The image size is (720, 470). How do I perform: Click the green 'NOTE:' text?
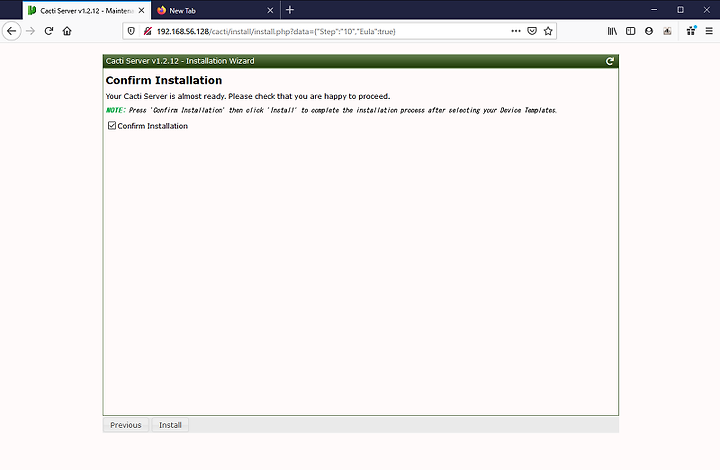(x=115, y=110)
